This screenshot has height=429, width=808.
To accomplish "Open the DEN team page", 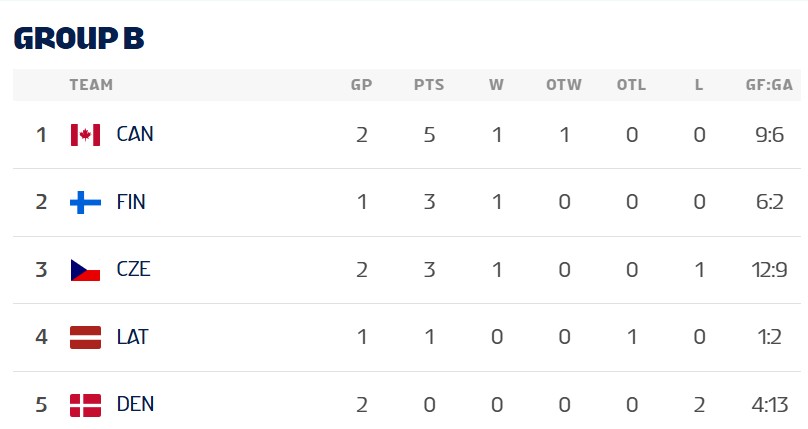I will point(135,405).
